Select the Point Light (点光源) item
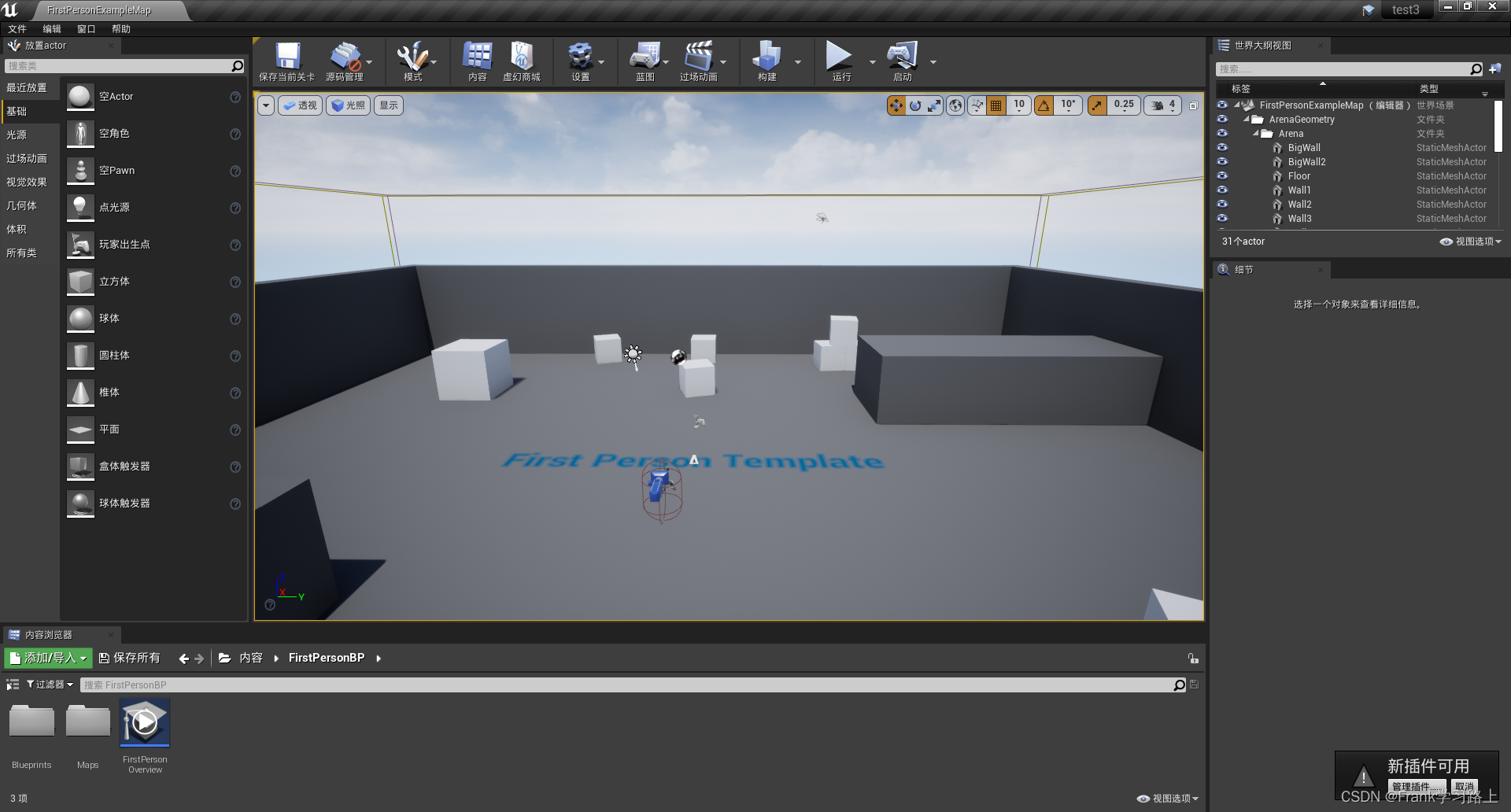The width and height of the screenshot is (1511, 812). [154, 208]
